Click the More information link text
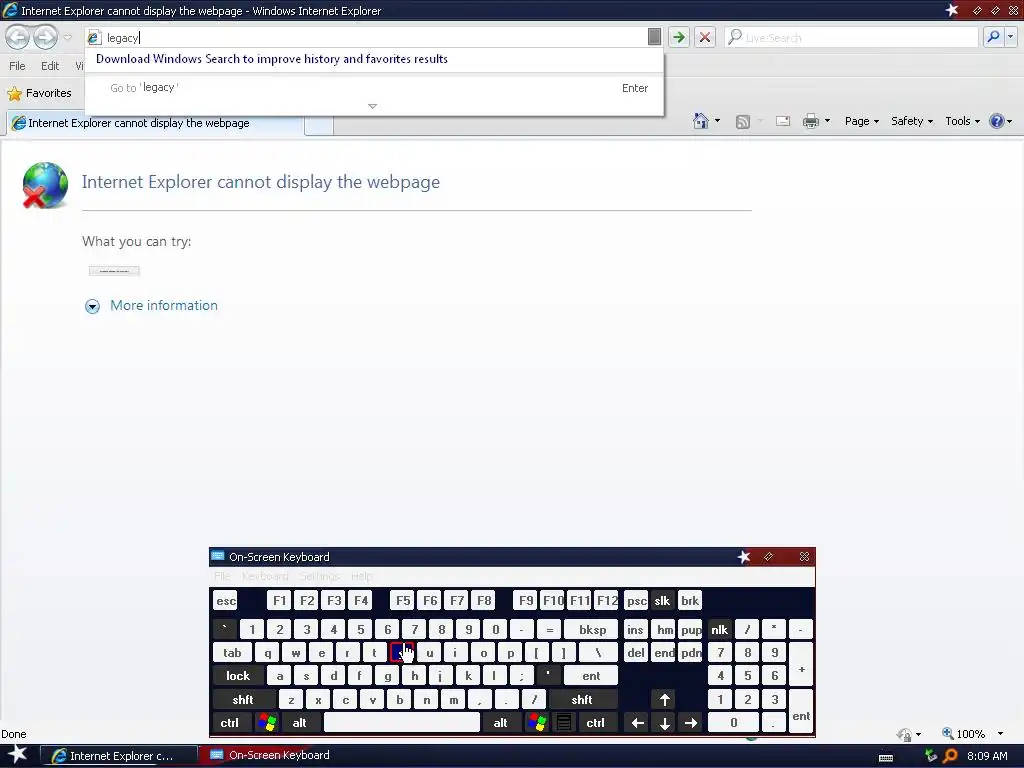 coord(164,305)
